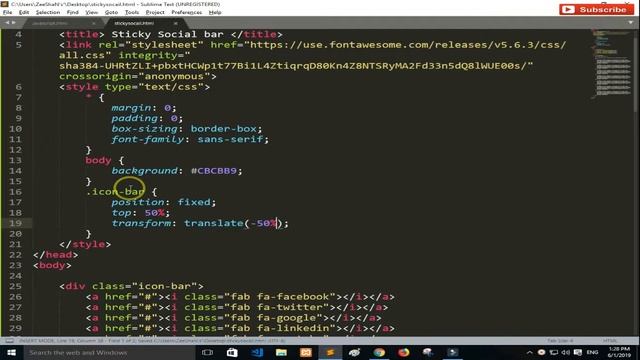This screenshot has width=640, height=360.
Task: Open the XAMPP icon on taskbar
Action: pyautogui.click(x=306, y=352)
